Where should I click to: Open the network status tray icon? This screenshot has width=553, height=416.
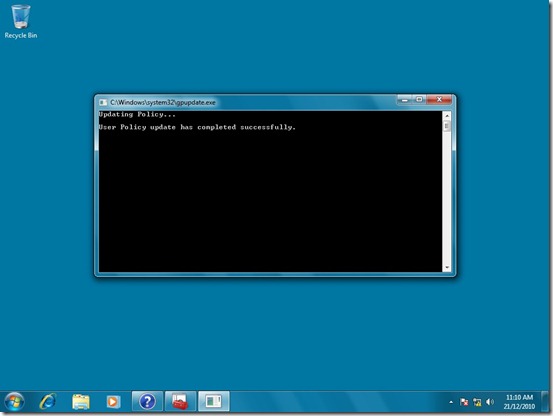pos(477,402)
